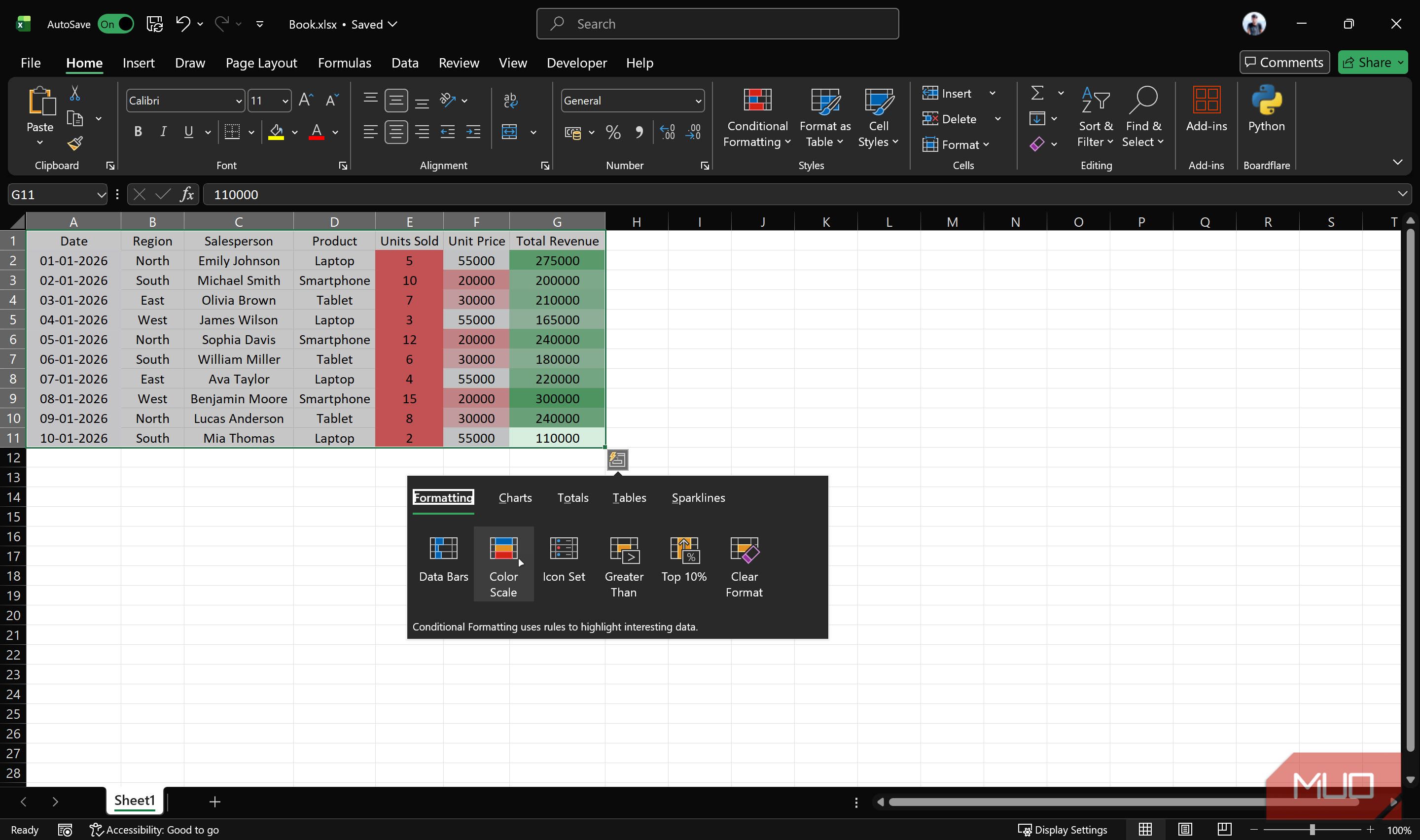Apply the red Font Color swatch
The image size is (1420, 840).
(x=317, y=133)
